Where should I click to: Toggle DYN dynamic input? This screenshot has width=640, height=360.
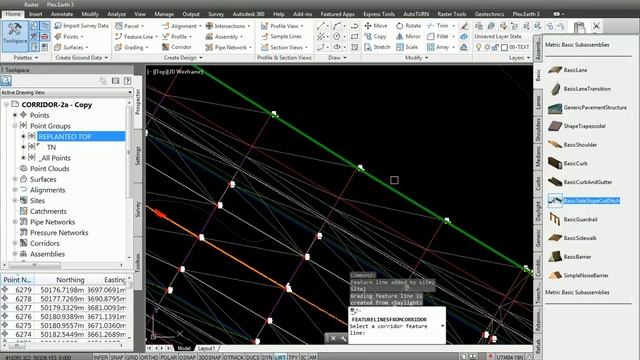(x=267, y=357)
